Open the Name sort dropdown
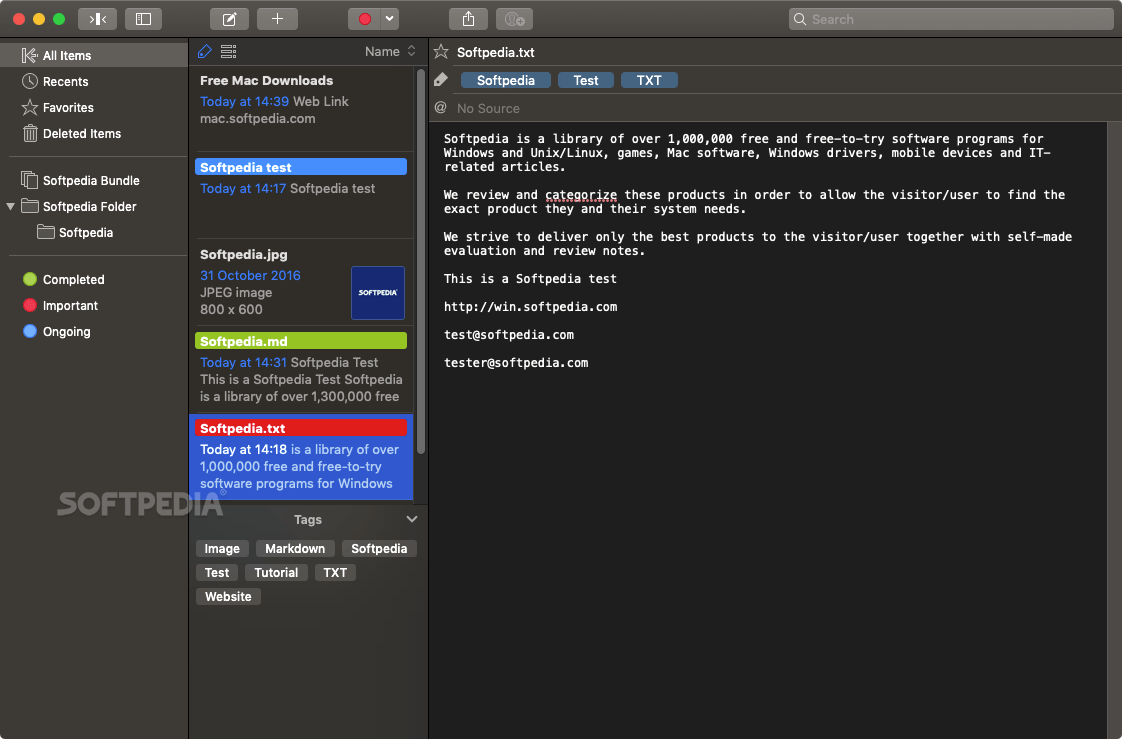1122x739 pixels. point(389,52)
